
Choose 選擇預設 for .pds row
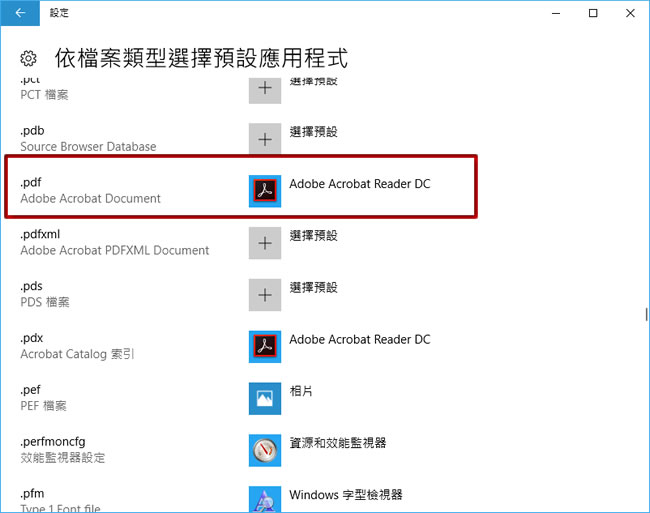point(313,287)
